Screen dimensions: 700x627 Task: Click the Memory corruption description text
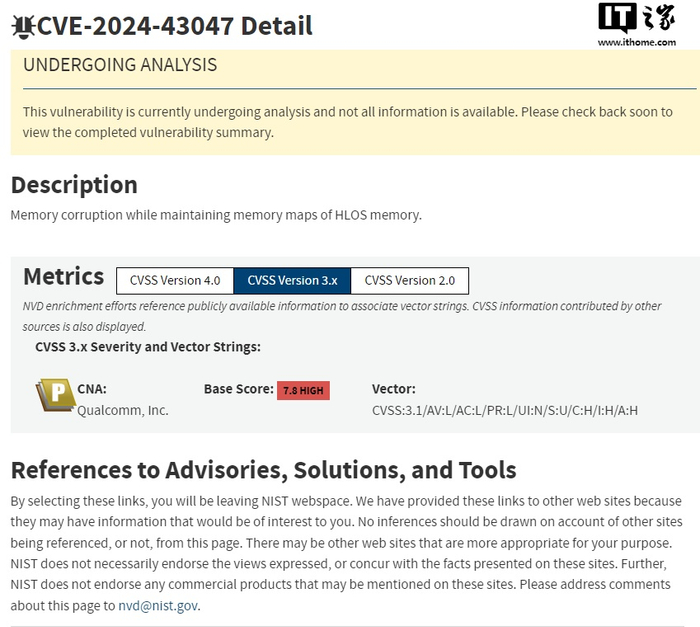[216, 215]
